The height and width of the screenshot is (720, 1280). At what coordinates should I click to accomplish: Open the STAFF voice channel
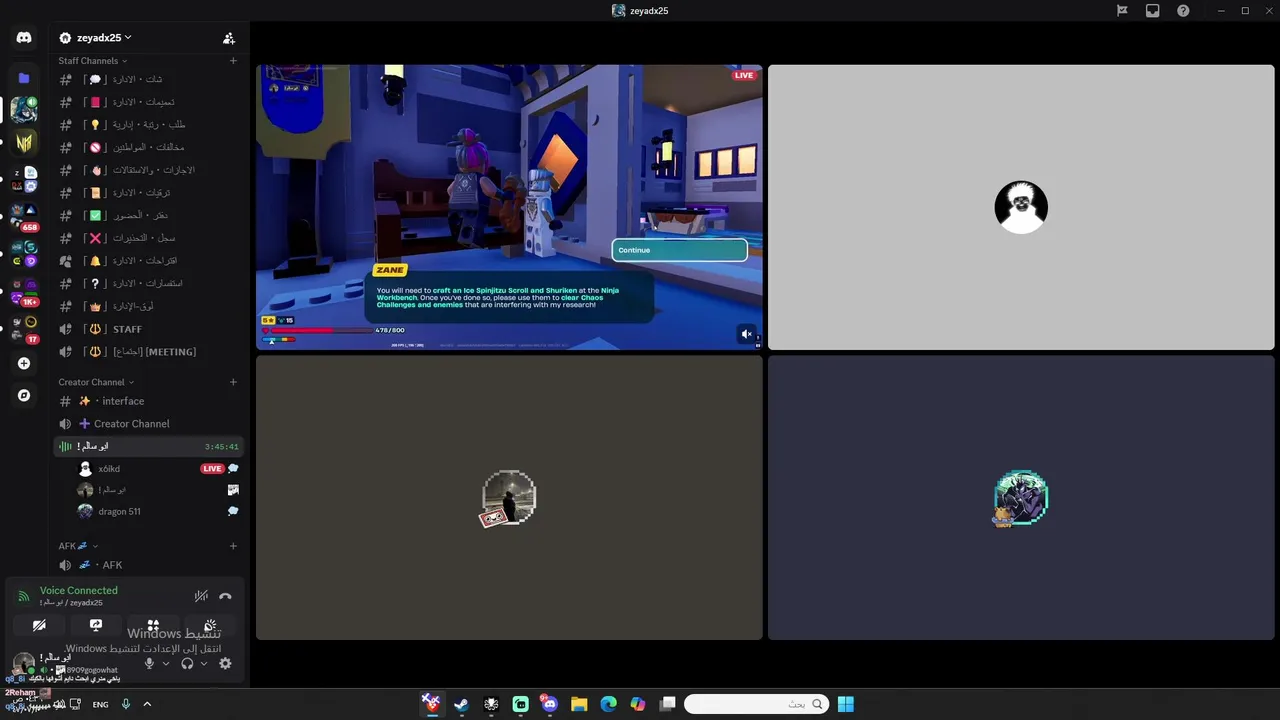148,329
